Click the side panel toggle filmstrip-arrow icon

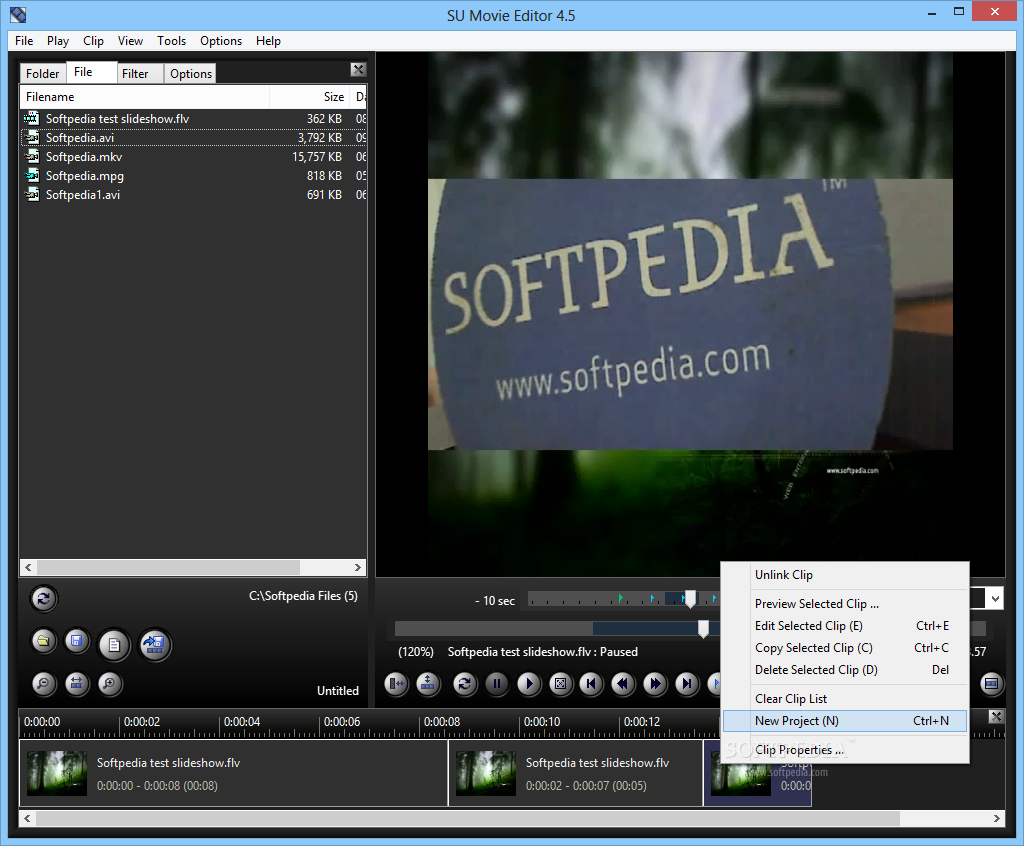coord(396,684)
